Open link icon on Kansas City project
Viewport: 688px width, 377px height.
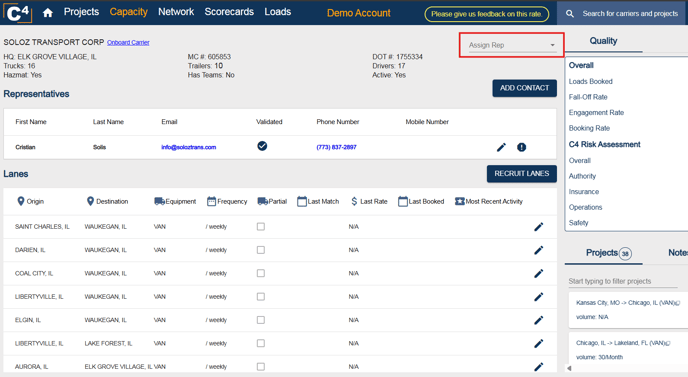(678, 303)
